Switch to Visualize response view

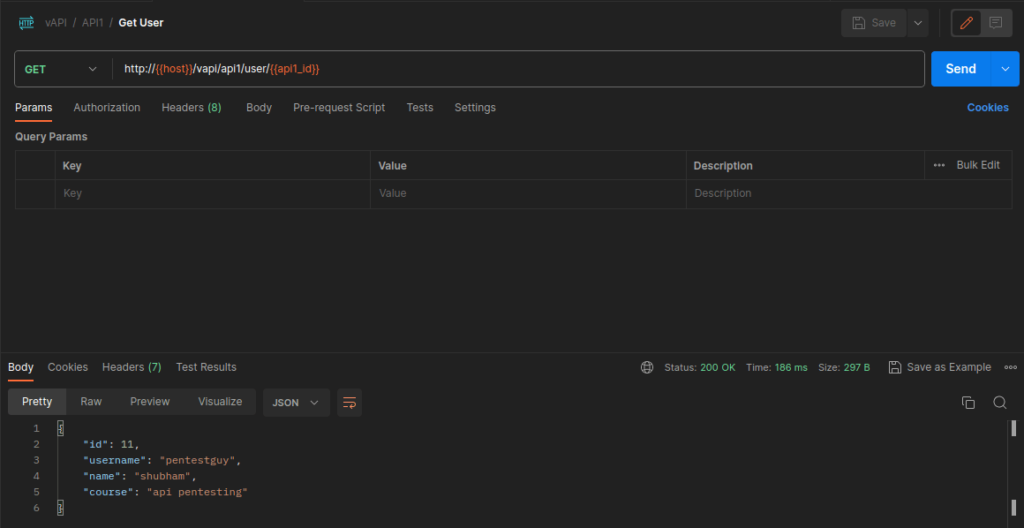point(220,402)
